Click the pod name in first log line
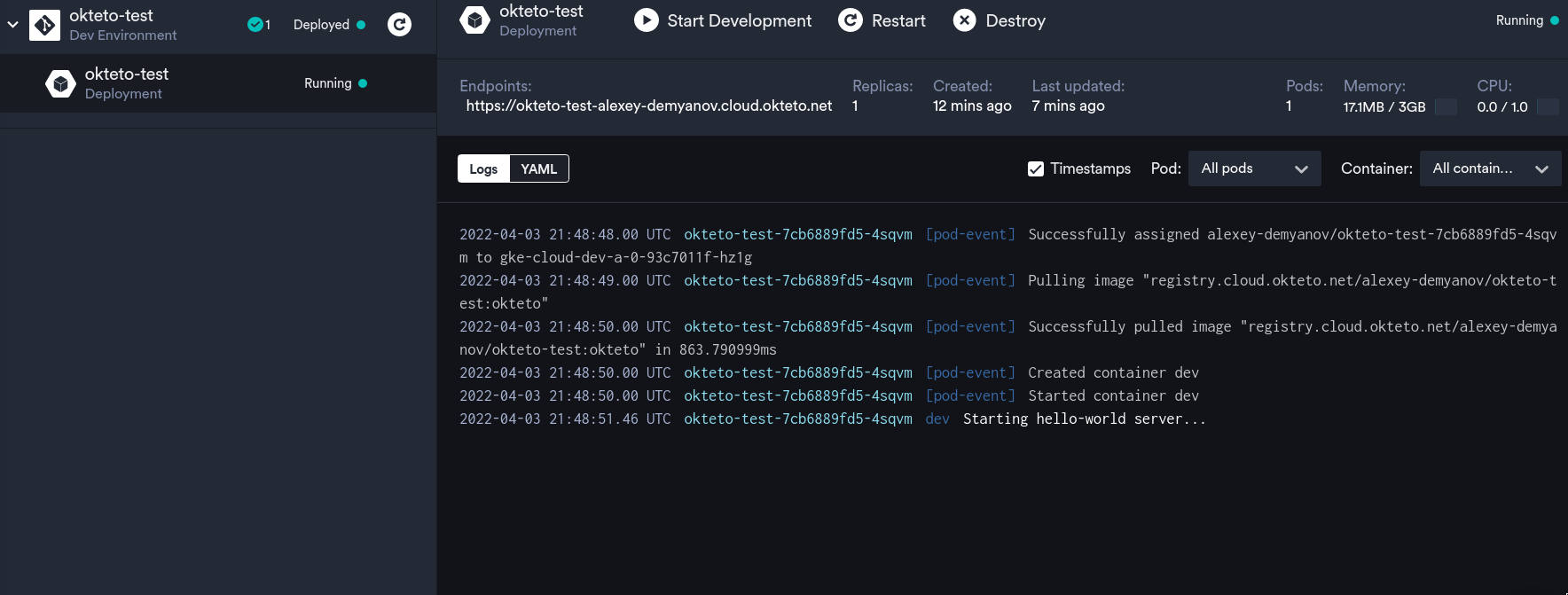Viewport: 1568px width, 595px height. tap(797, 234)
